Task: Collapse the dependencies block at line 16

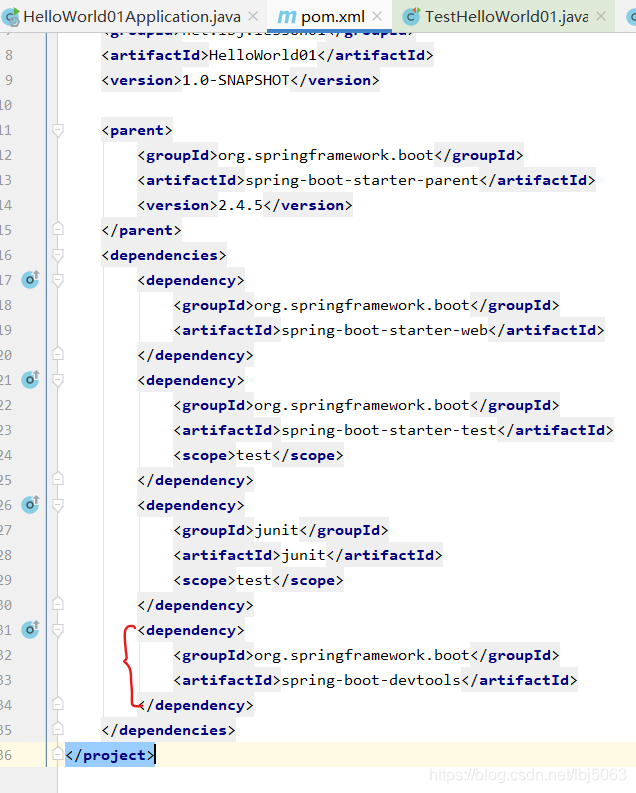Action: point(58,255)
